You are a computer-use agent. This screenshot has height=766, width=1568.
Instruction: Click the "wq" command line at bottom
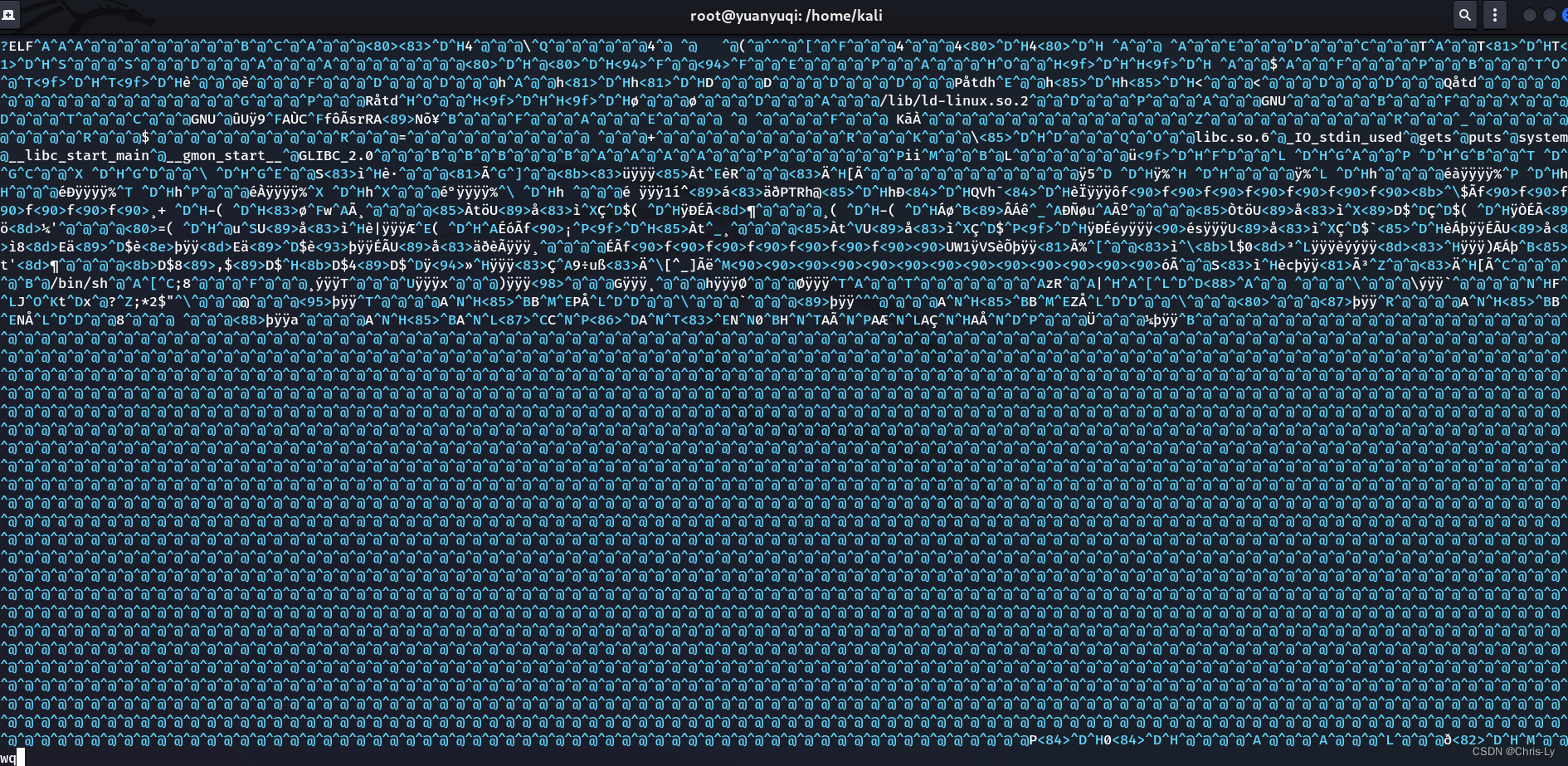pyautogui.click(x=8, y=758)
